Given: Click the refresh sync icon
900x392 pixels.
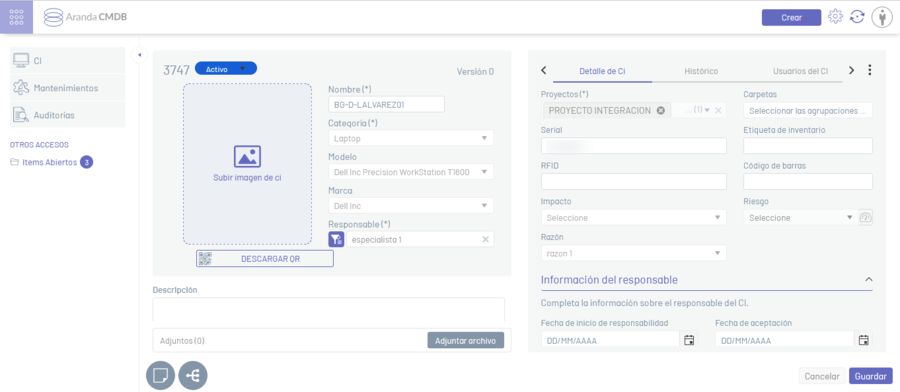Looking at the screenshot, I should tap(857, 17).
